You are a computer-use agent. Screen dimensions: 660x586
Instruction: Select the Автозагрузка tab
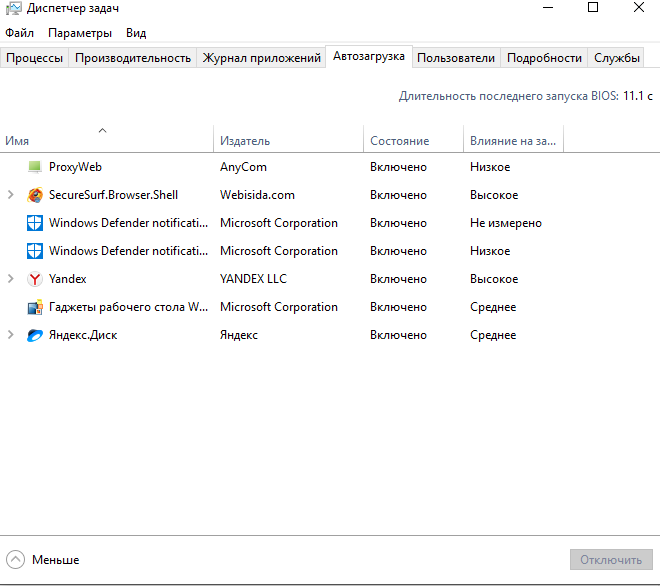(x=369, y=56)
